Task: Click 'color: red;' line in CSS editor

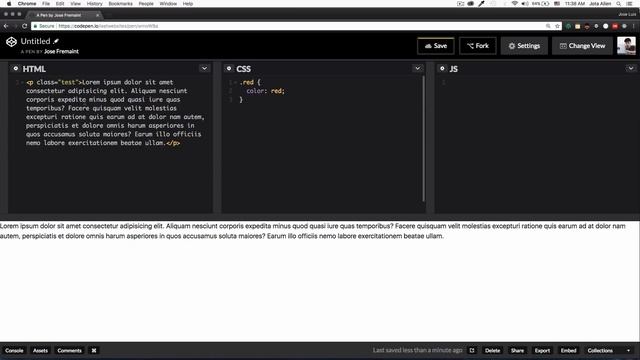Action: (x=265, y=91)
